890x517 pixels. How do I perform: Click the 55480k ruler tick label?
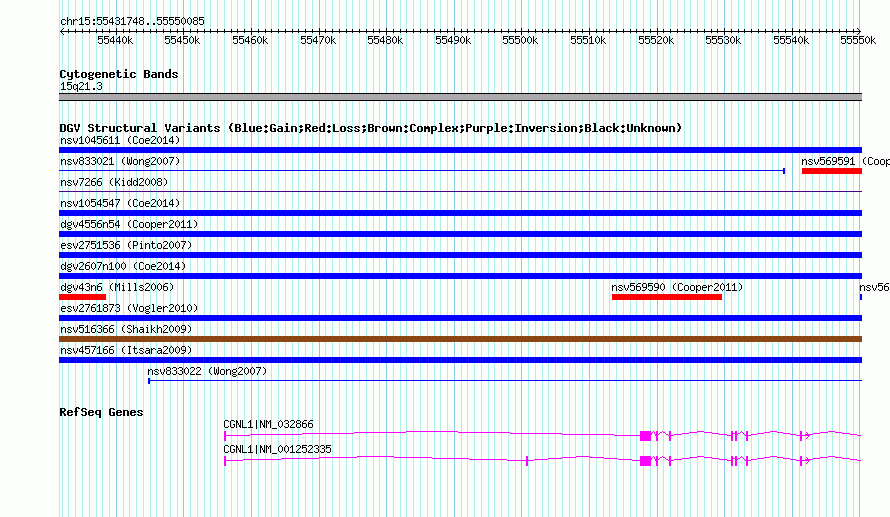point(385,40)
